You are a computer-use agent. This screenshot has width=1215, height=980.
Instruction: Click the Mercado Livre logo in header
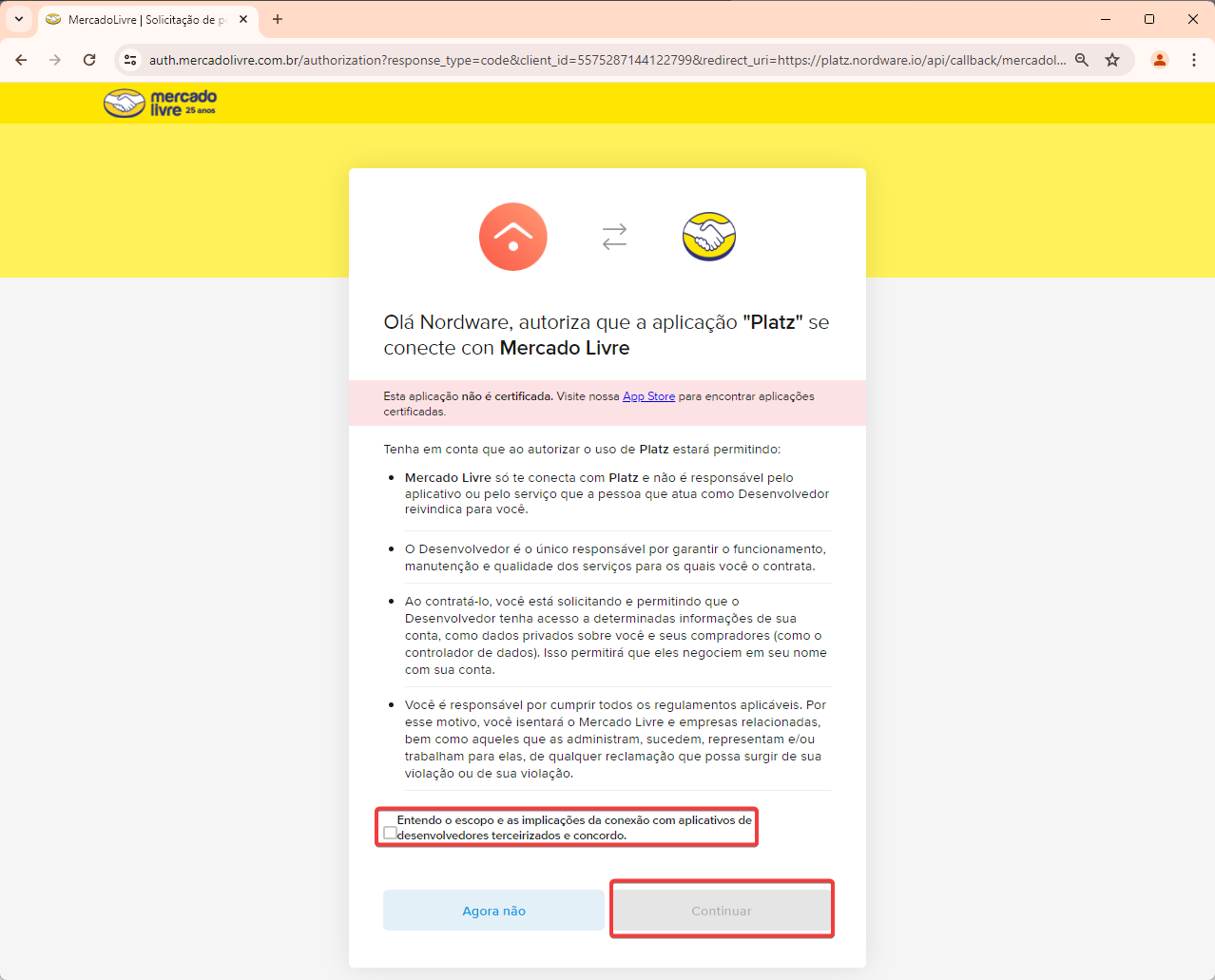click(160, 103)
